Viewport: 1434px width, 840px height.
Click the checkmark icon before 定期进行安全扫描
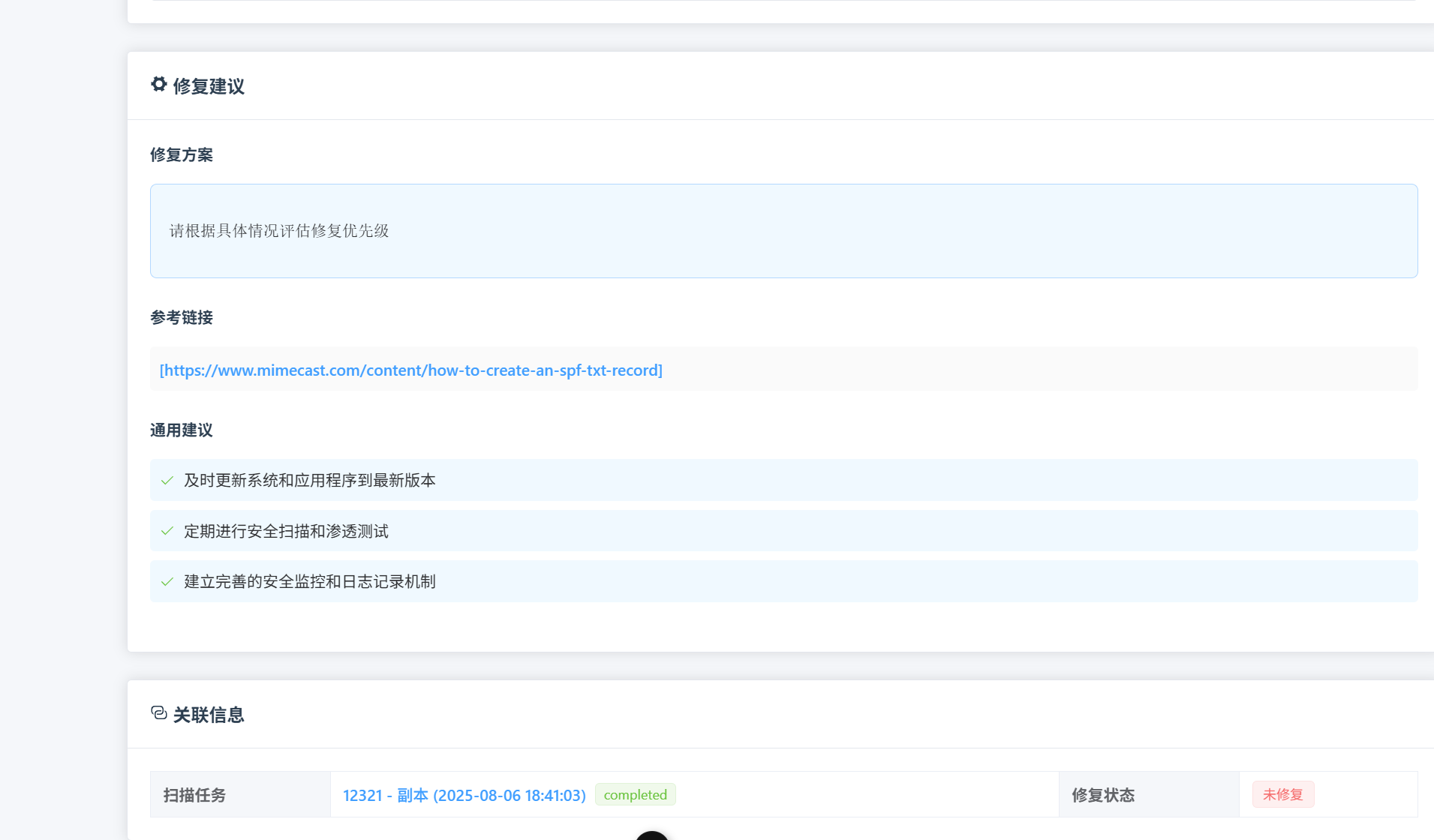tap(167, 531)
